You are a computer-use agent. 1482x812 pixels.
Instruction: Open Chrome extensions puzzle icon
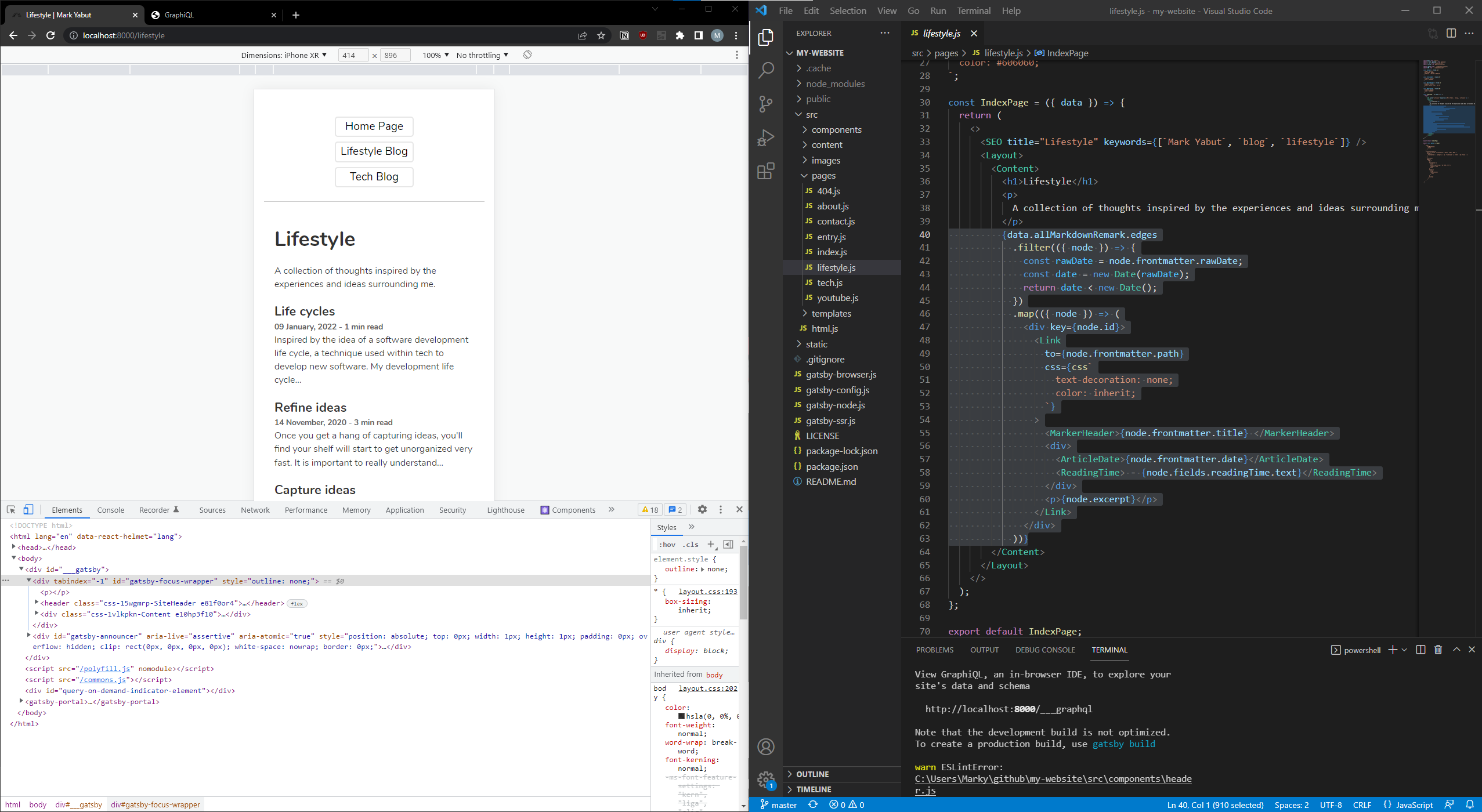tap(679, 35)
